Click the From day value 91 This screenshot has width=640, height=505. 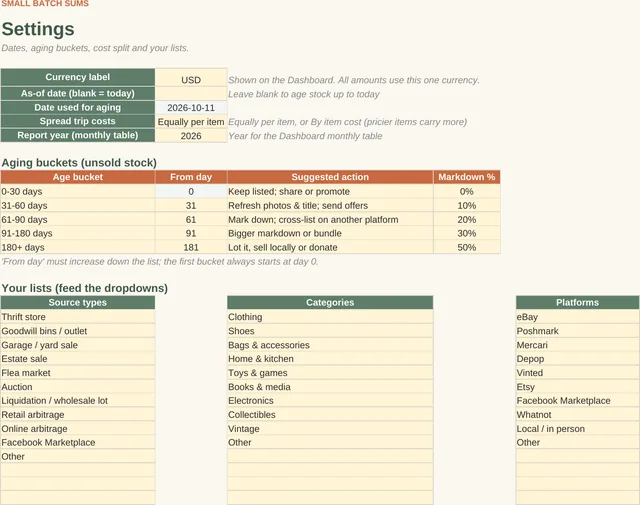(191, 233)
